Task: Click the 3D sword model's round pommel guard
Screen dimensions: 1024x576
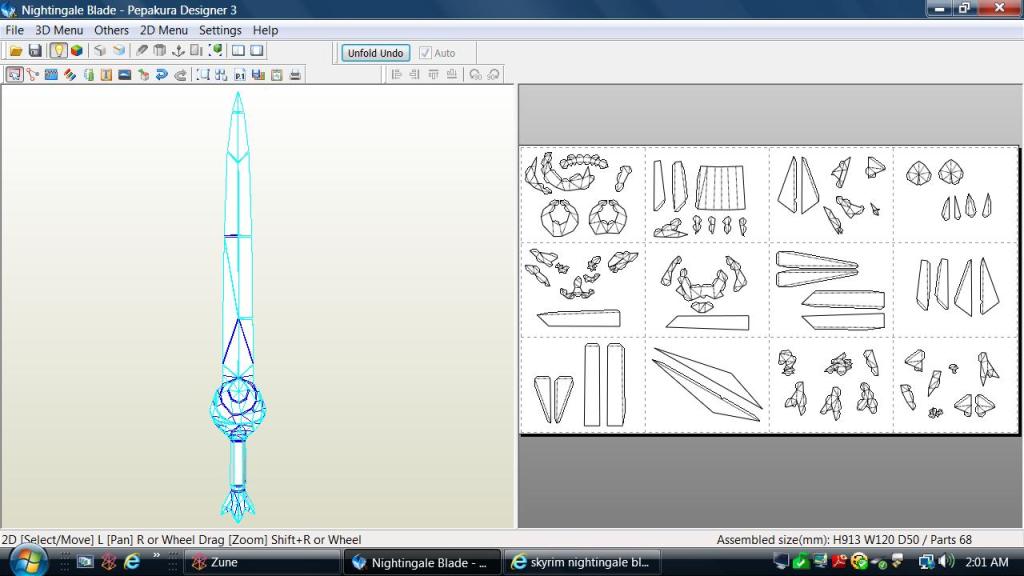Action: click(x=238, y=408)
